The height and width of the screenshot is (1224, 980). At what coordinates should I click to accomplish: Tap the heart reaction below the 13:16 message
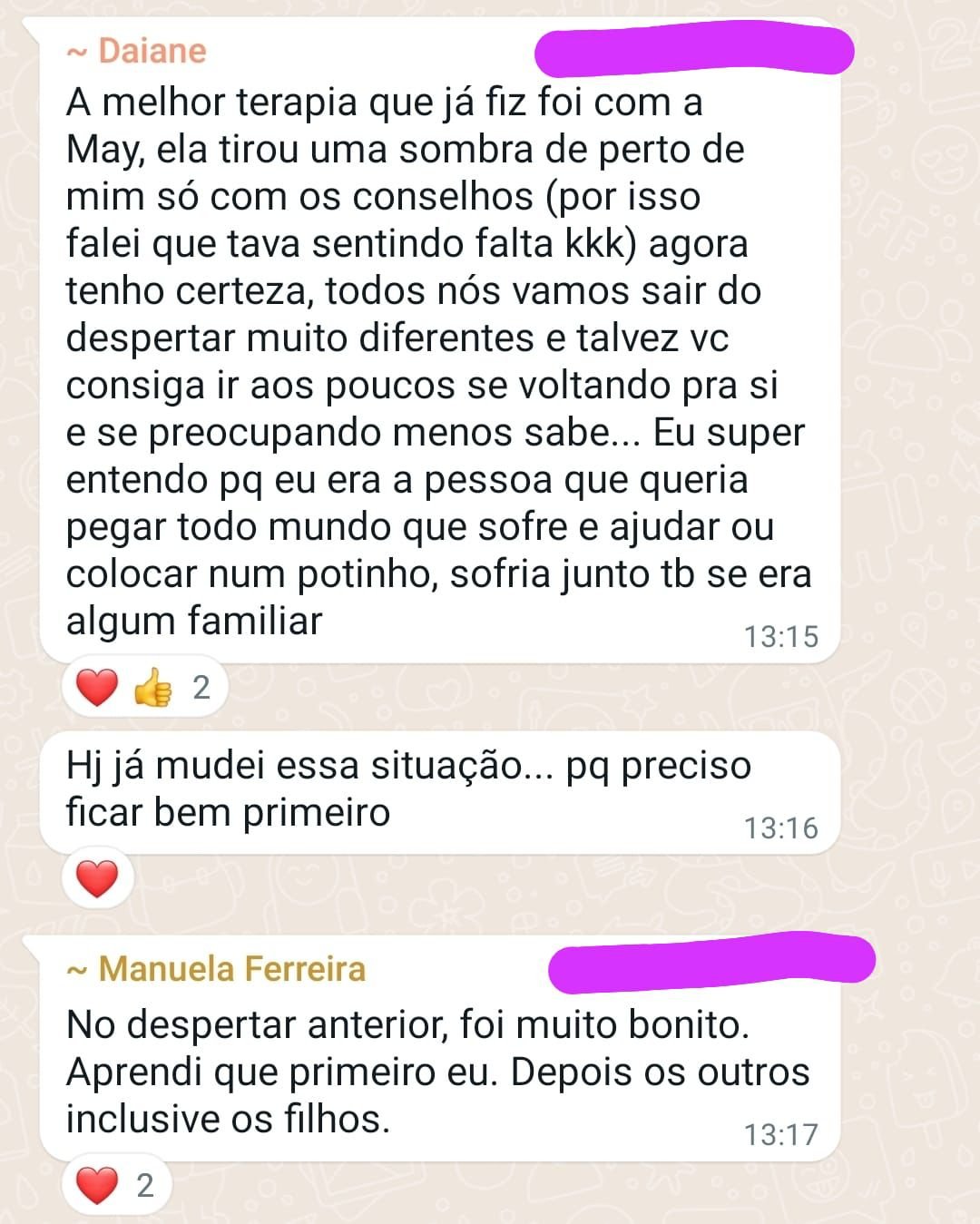[x=97, y=878]
